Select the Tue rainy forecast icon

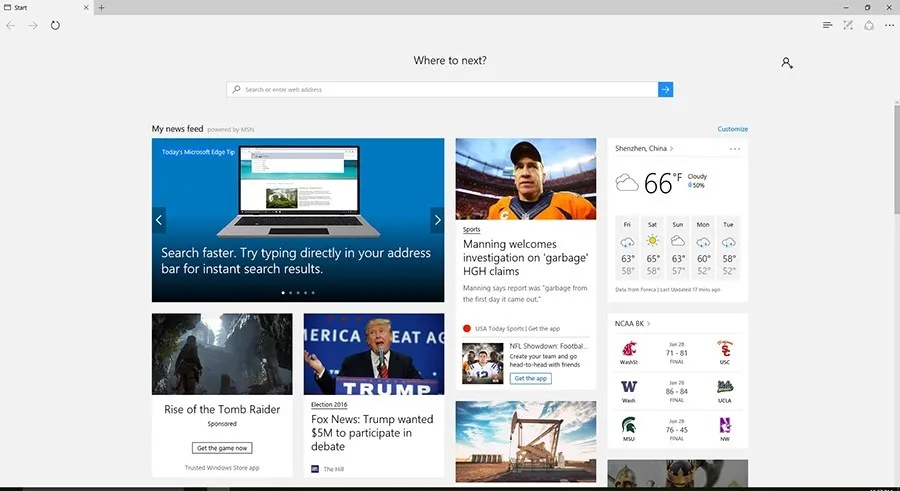point(728,242)
